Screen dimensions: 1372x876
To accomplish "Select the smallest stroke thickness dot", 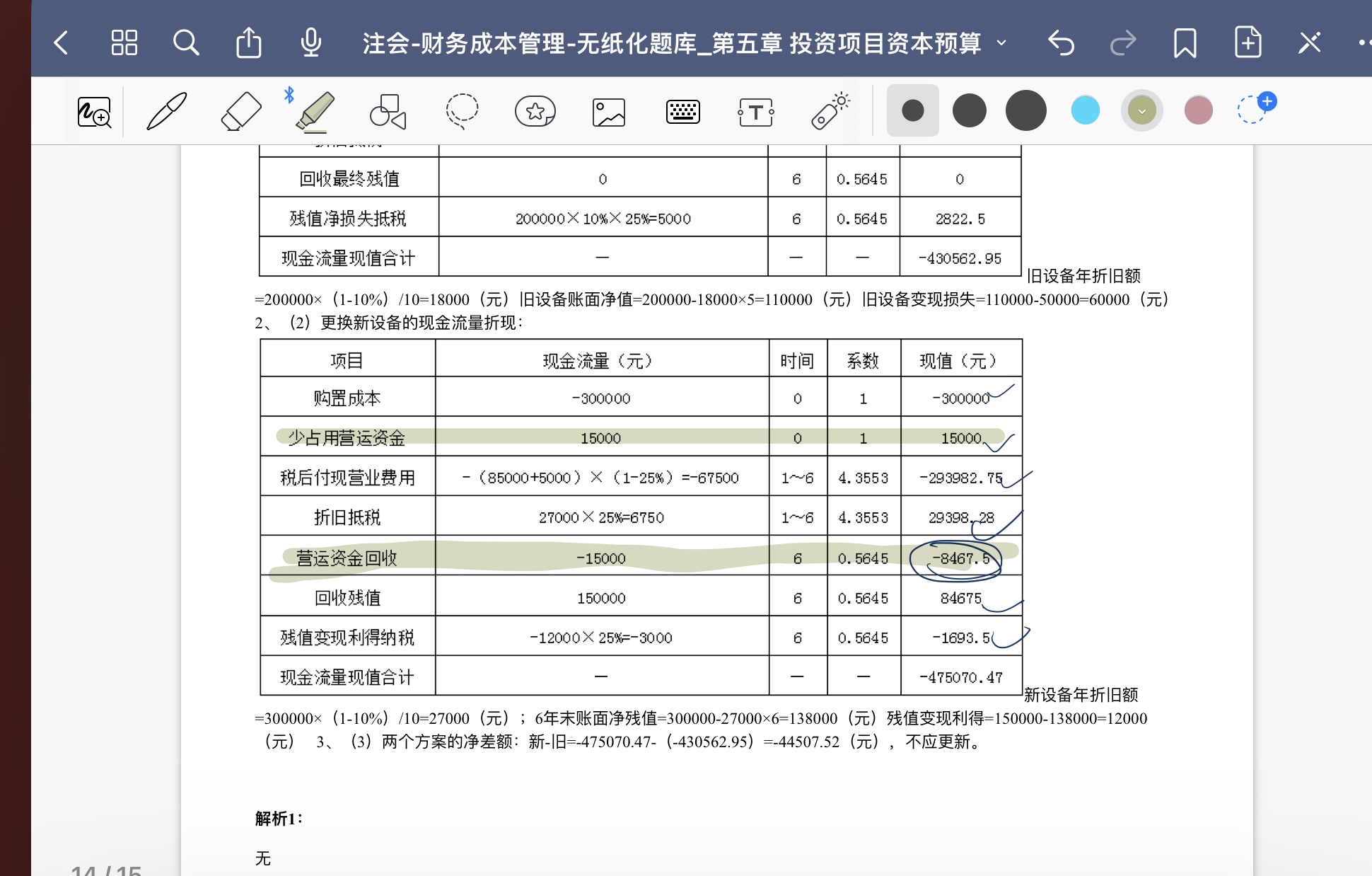I will click(912, 110).
